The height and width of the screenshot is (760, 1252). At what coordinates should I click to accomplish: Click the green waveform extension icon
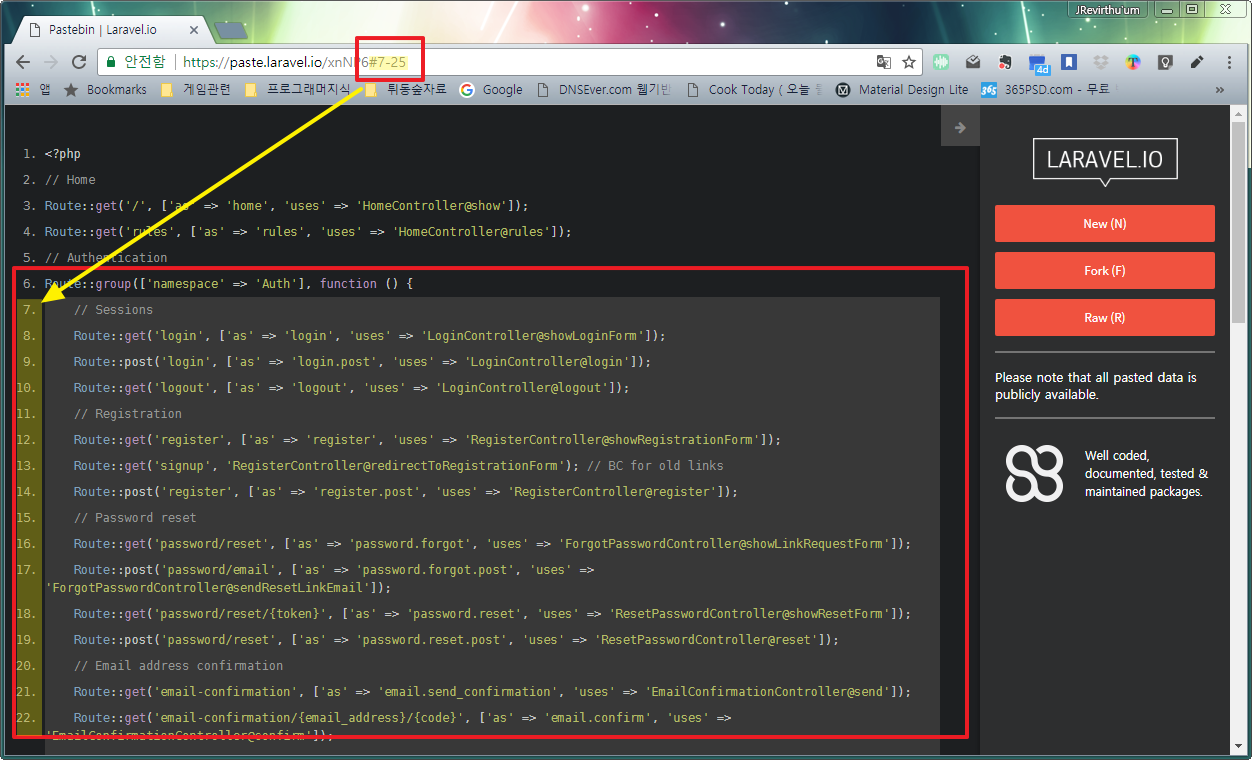(x=941, y=62)
